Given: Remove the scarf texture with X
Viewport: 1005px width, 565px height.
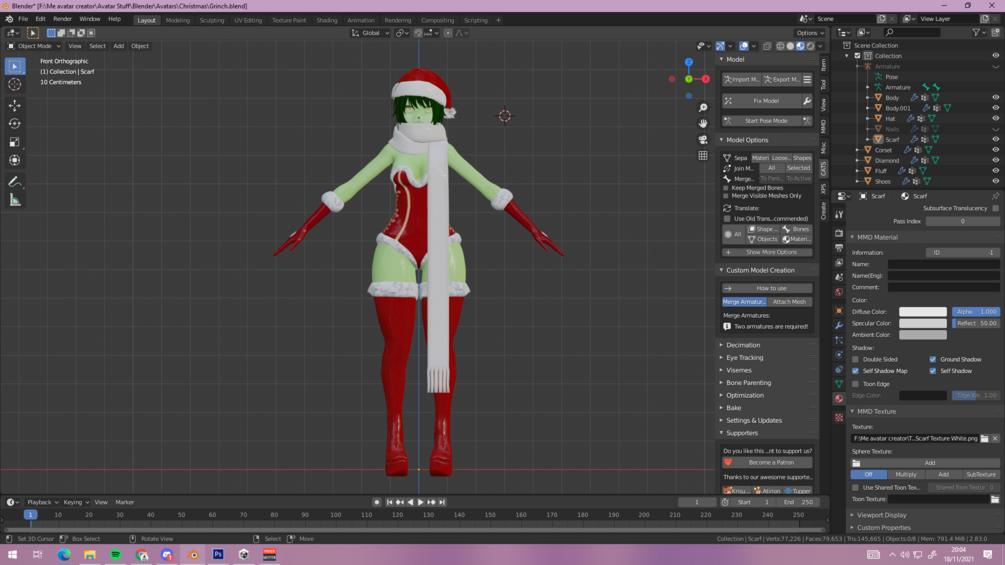Looking at the screenshot, I should click(995, 438).
